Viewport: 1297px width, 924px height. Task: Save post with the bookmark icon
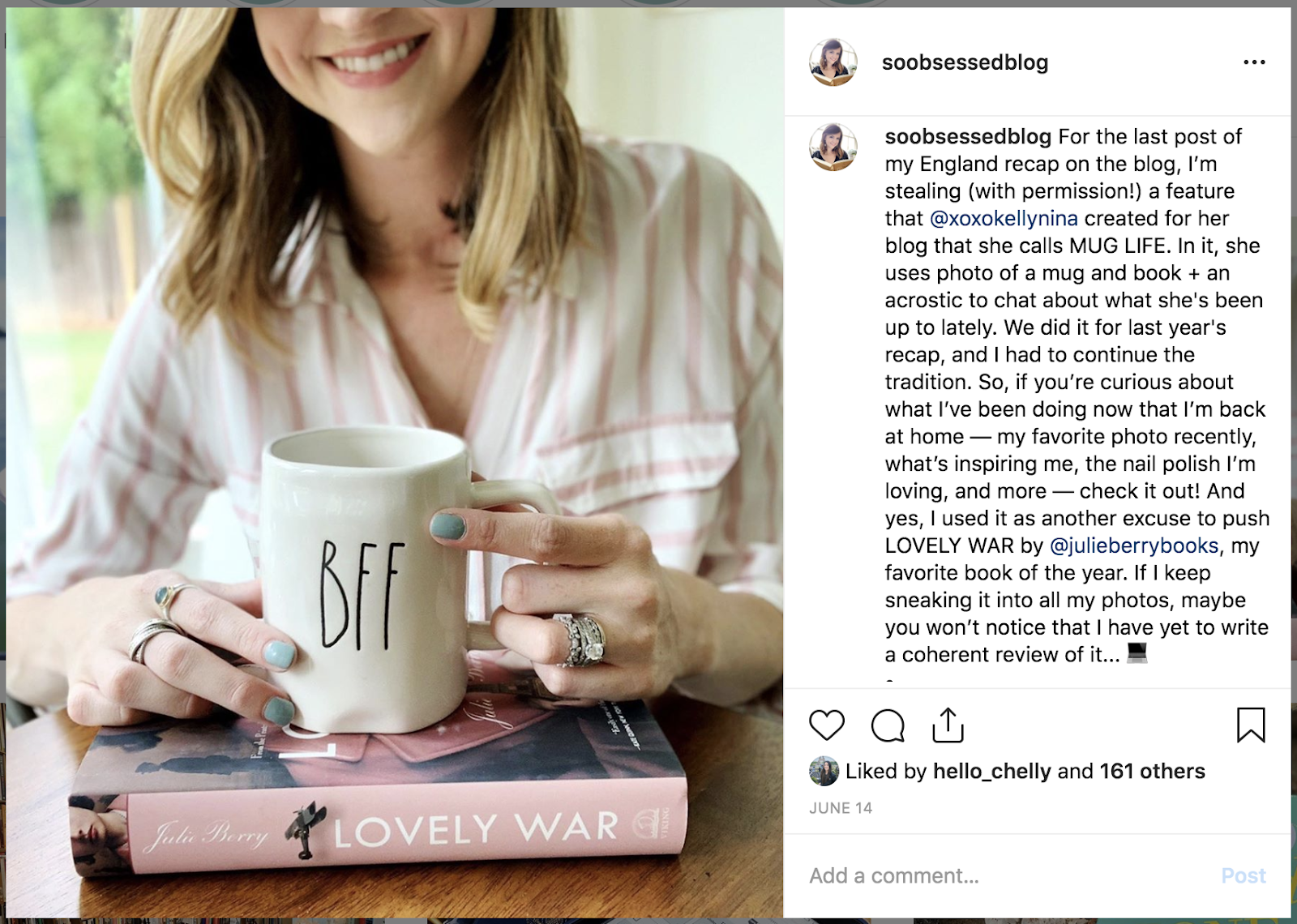click(x=1251, y=725)
